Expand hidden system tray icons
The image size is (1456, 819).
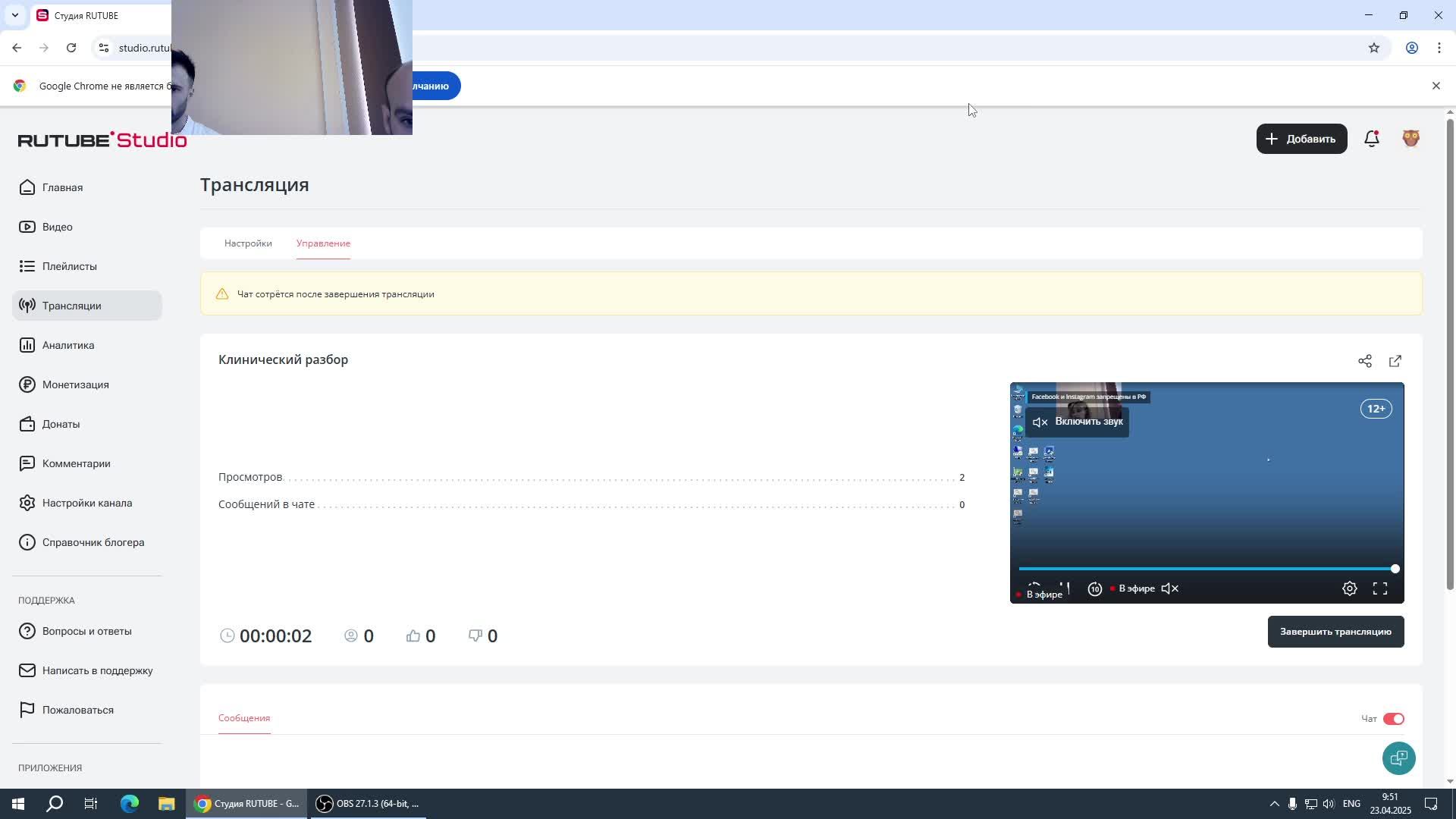click(1274, 804)
